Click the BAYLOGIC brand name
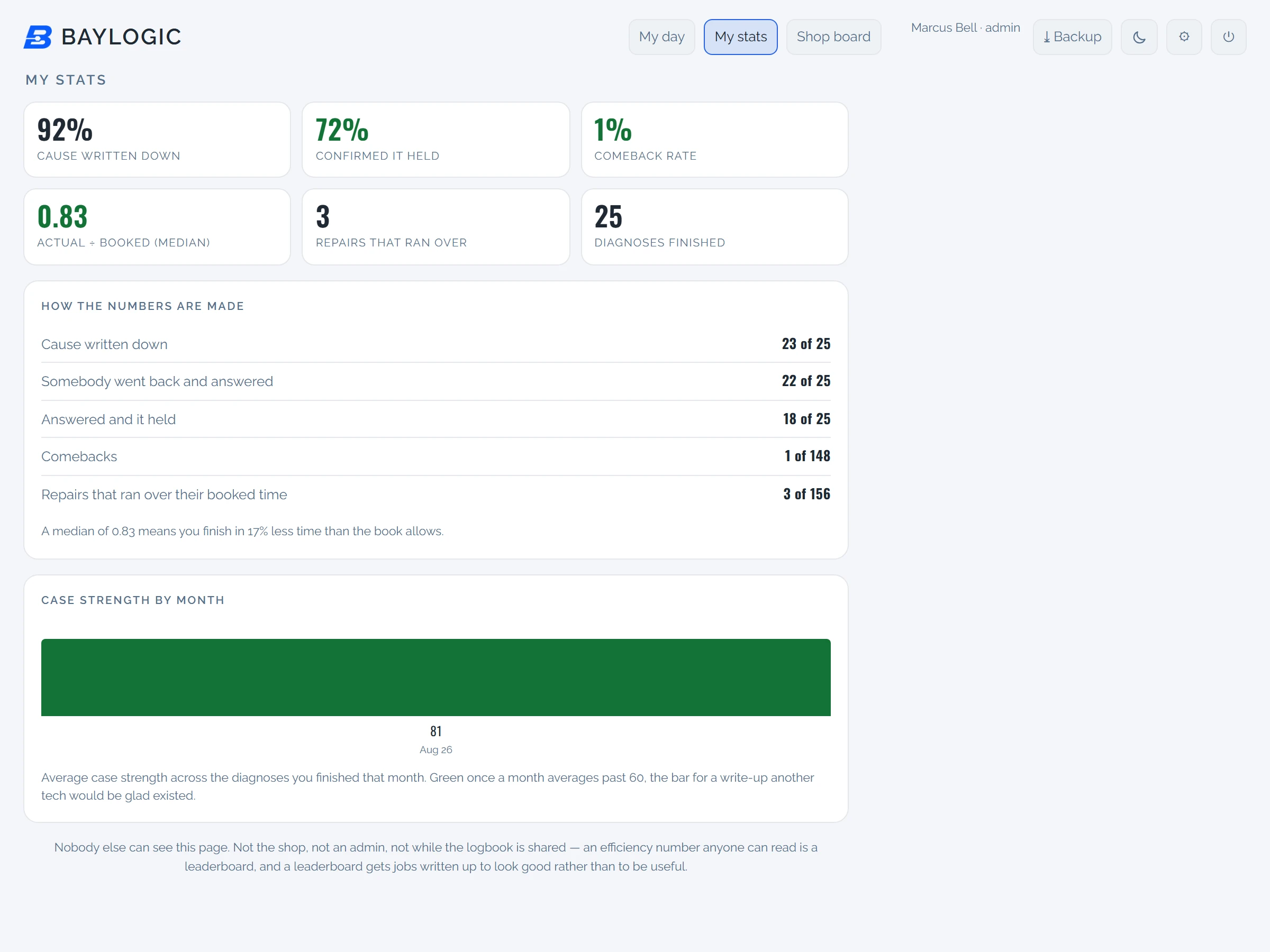 121,36
